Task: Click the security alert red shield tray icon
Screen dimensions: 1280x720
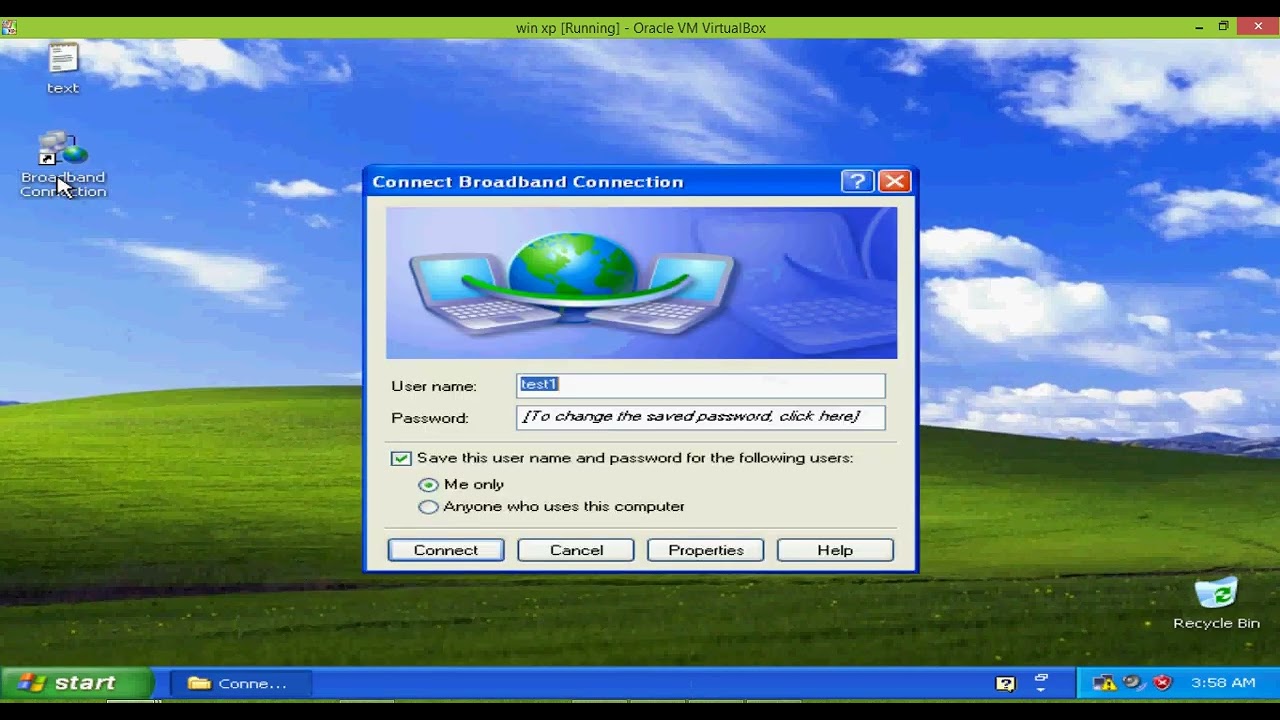Action: coord(1162,683)
